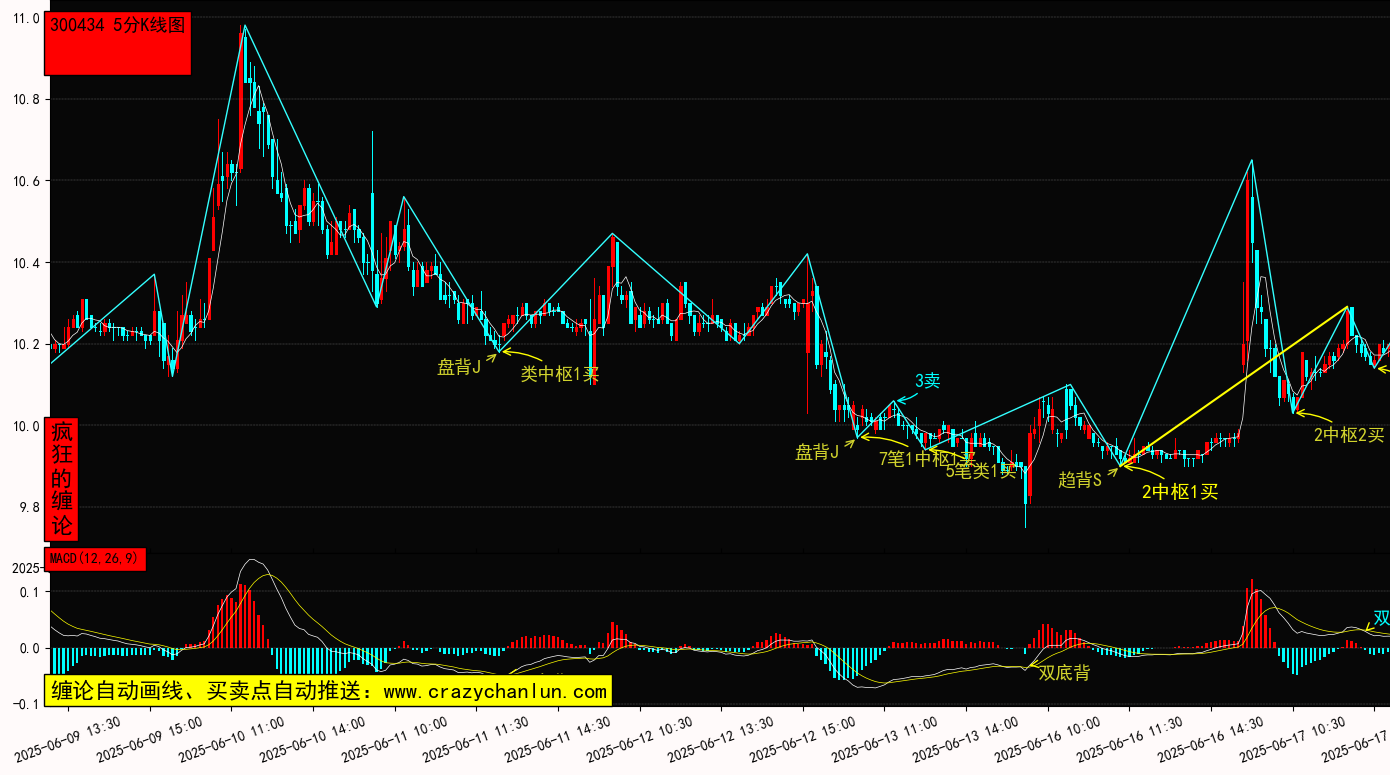Select the 5笔类1买 annotation
This screenshot has width=1390, height=775.
pyautogui.click(x=981, y=470)
